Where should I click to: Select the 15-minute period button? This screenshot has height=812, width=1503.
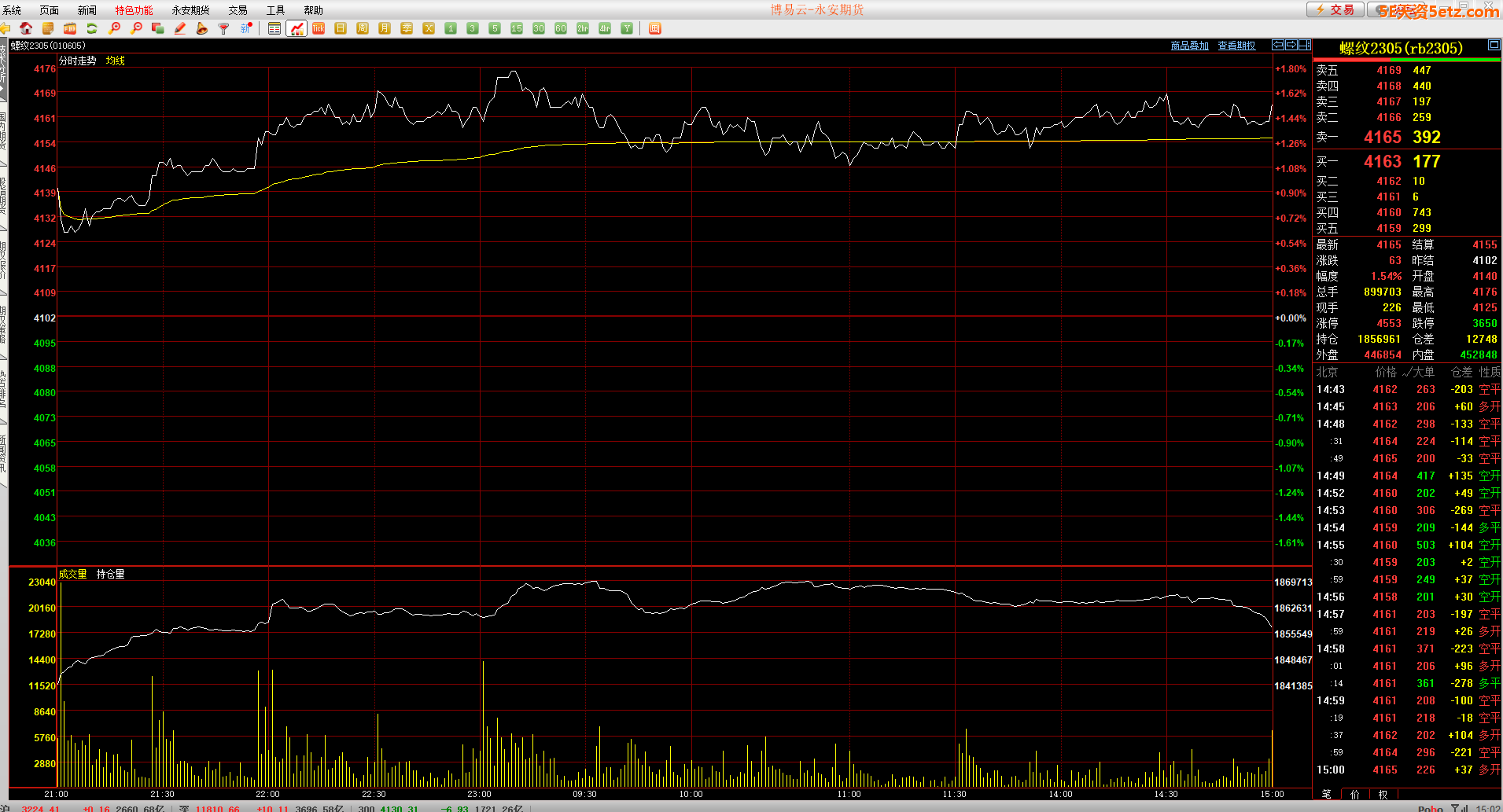(x=517, y=28)
